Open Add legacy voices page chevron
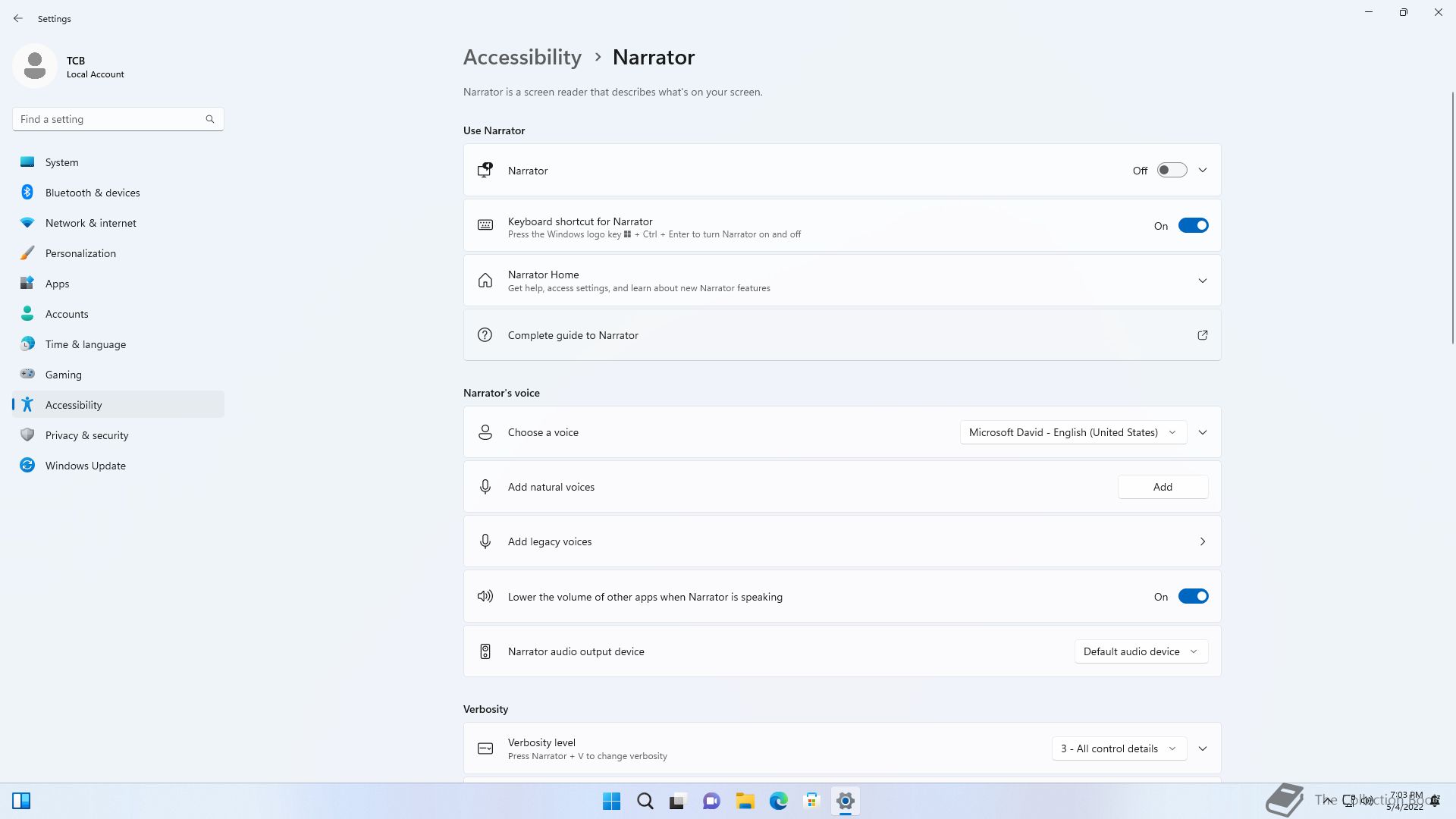Screen dimensions: 1456x819 point(1203,541)
